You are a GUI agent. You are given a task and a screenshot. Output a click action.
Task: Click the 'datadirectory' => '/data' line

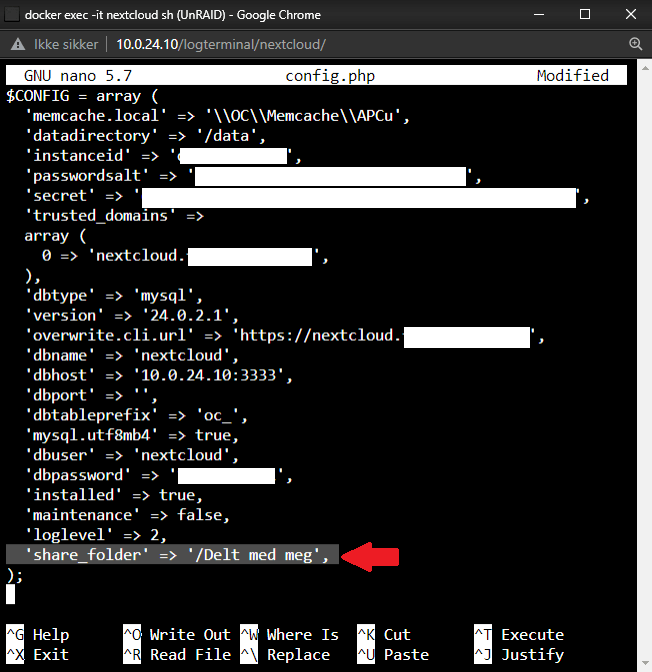[145, 136]
